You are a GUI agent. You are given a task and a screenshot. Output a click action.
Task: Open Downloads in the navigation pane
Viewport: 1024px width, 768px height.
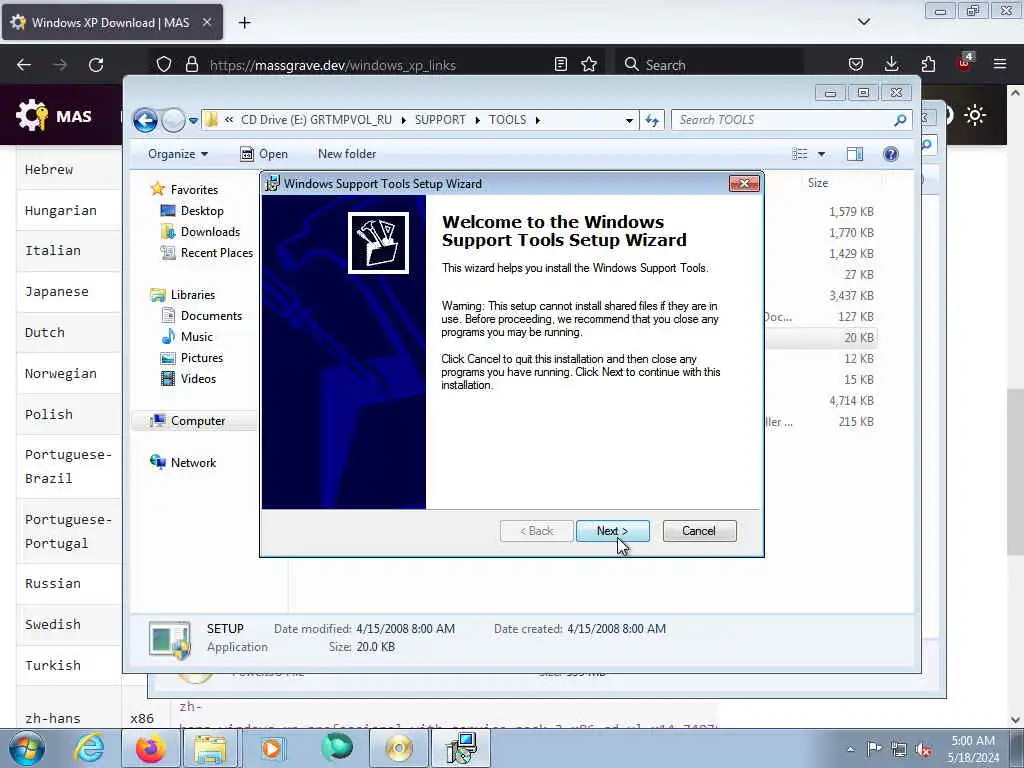(210, 232)
